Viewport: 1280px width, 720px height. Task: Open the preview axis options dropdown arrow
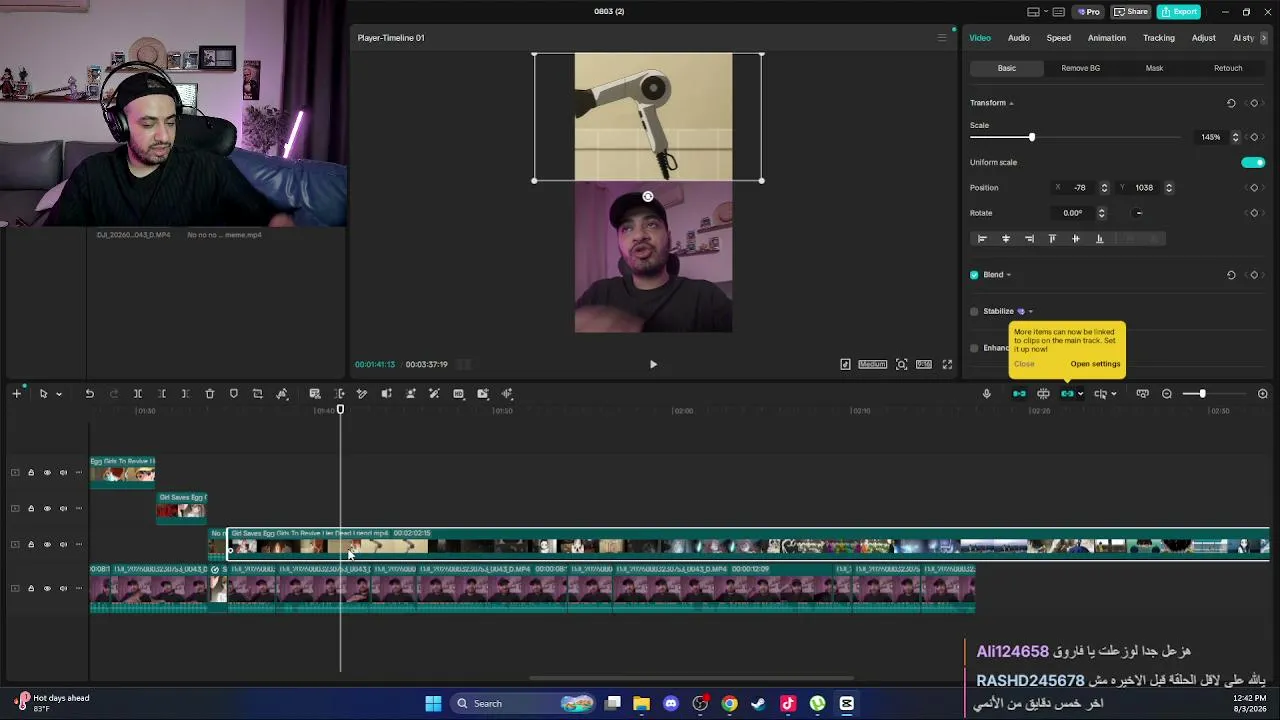tap(1113, 394)
